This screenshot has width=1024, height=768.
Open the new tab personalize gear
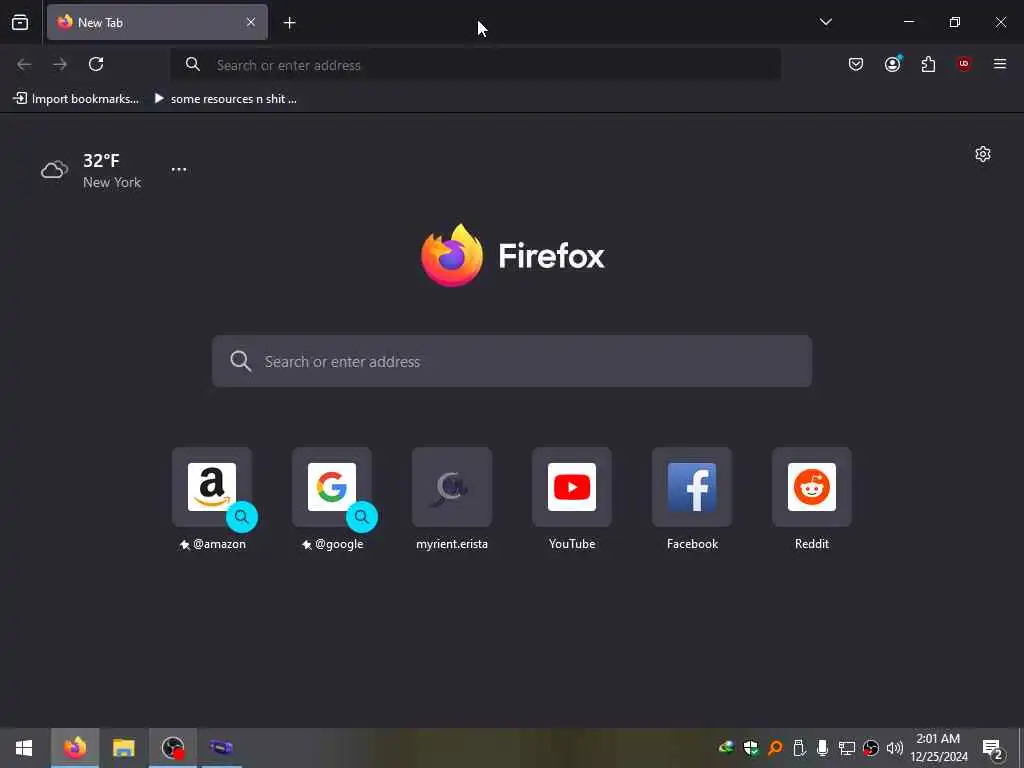983,154
